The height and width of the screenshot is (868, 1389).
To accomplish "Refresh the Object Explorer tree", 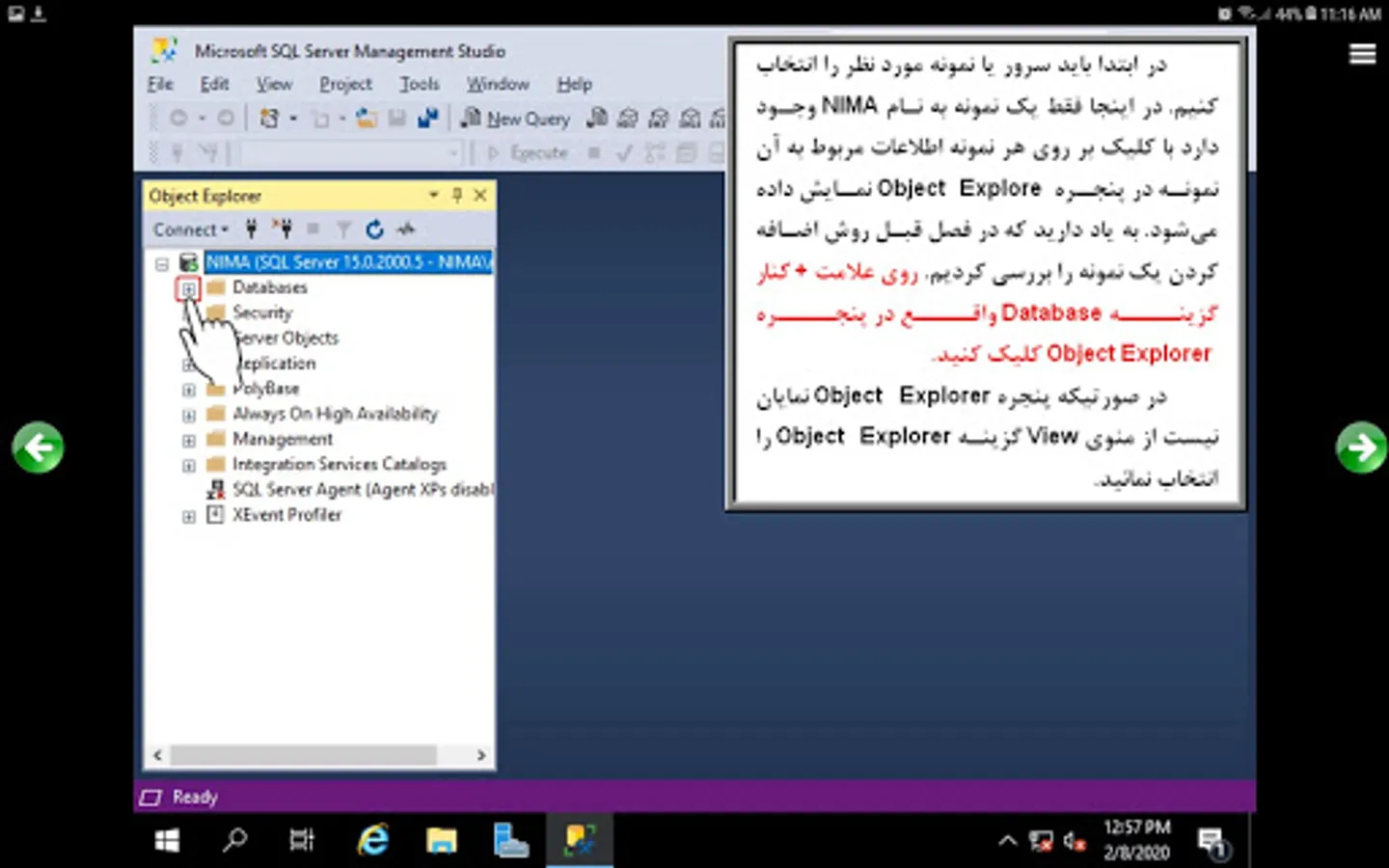I will coord(374,229).
